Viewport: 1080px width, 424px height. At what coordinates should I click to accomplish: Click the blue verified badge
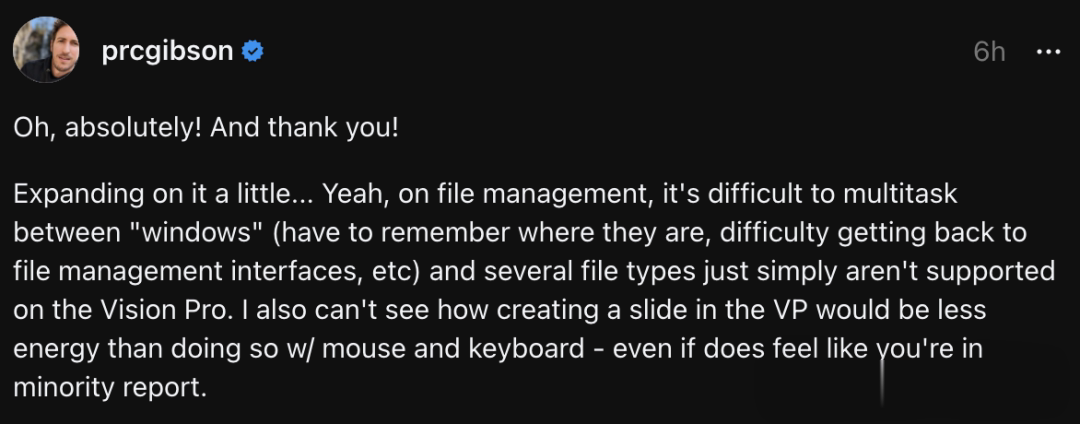[x=254, y=51]
